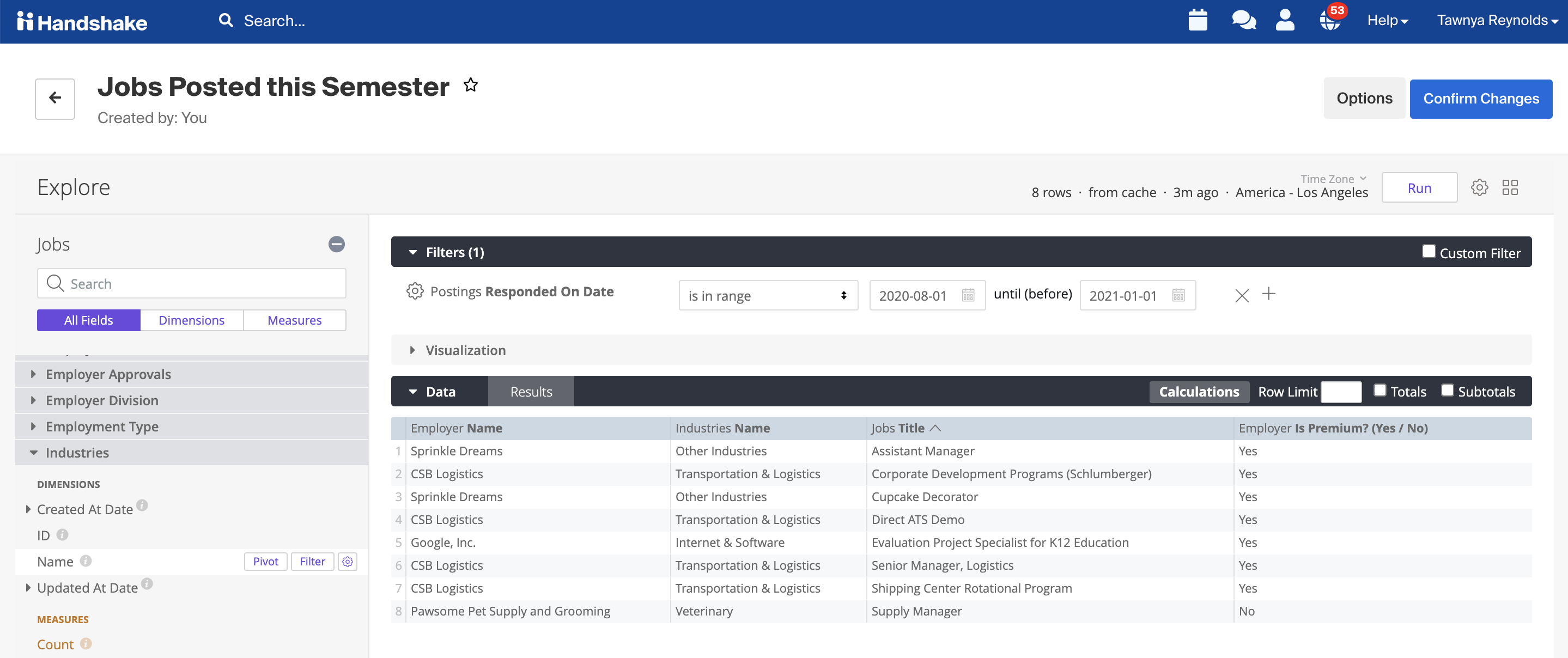Viewport: 1568px width, 658px height.
Task: Open Explore settings gear icon
Action: pyautogui.click(x=1479, y=187)
